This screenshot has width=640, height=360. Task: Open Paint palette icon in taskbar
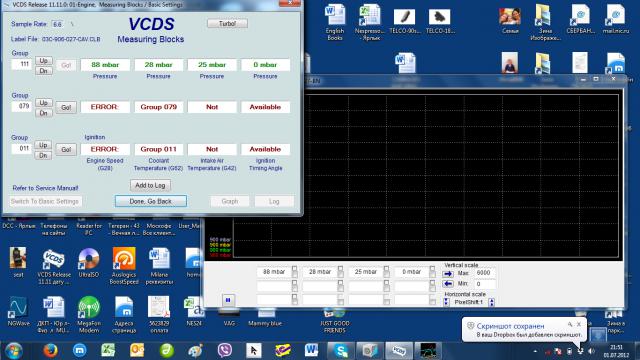click(195, 351)
